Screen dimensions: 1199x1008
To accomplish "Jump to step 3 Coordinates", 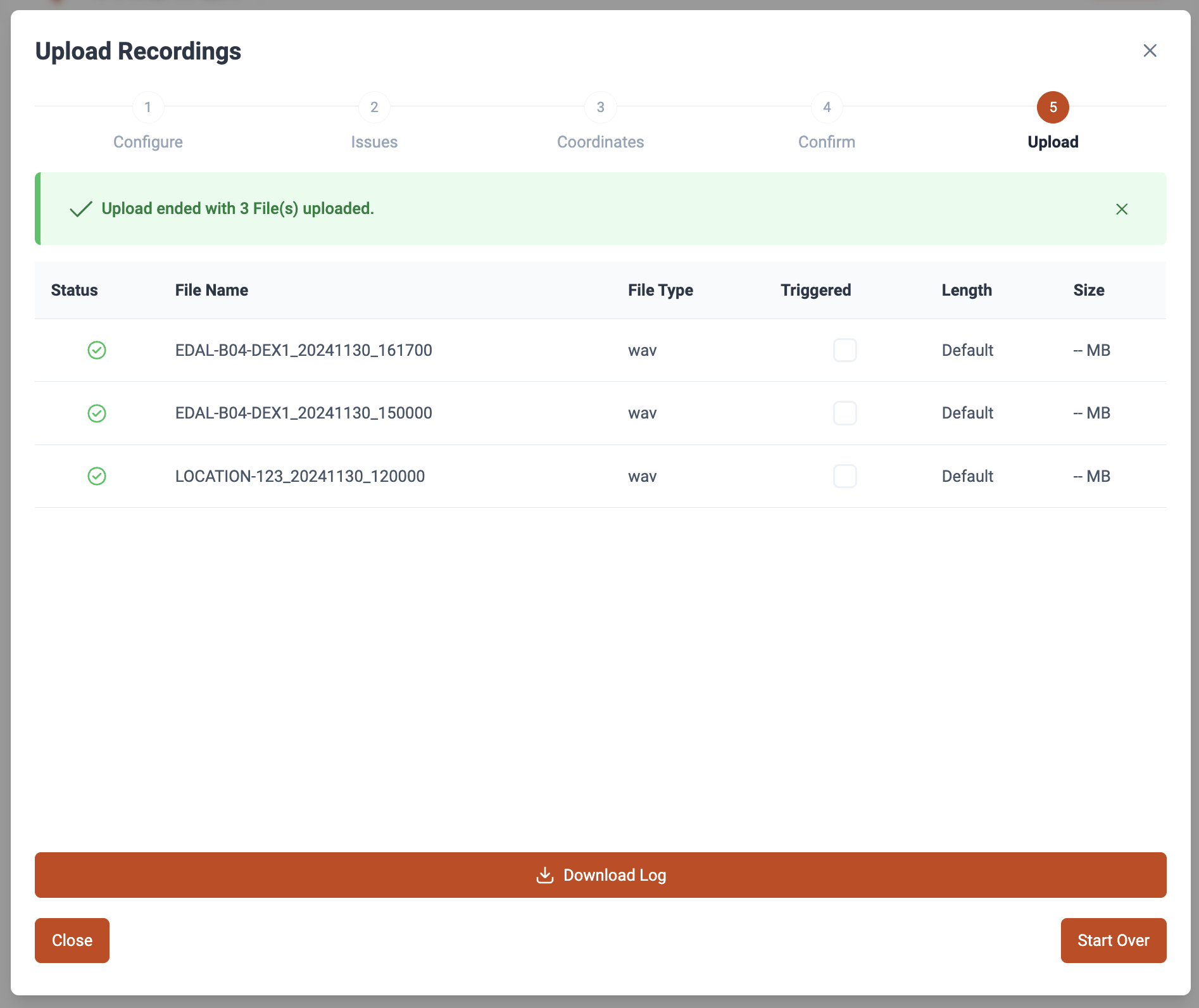I will click(600, 108).
